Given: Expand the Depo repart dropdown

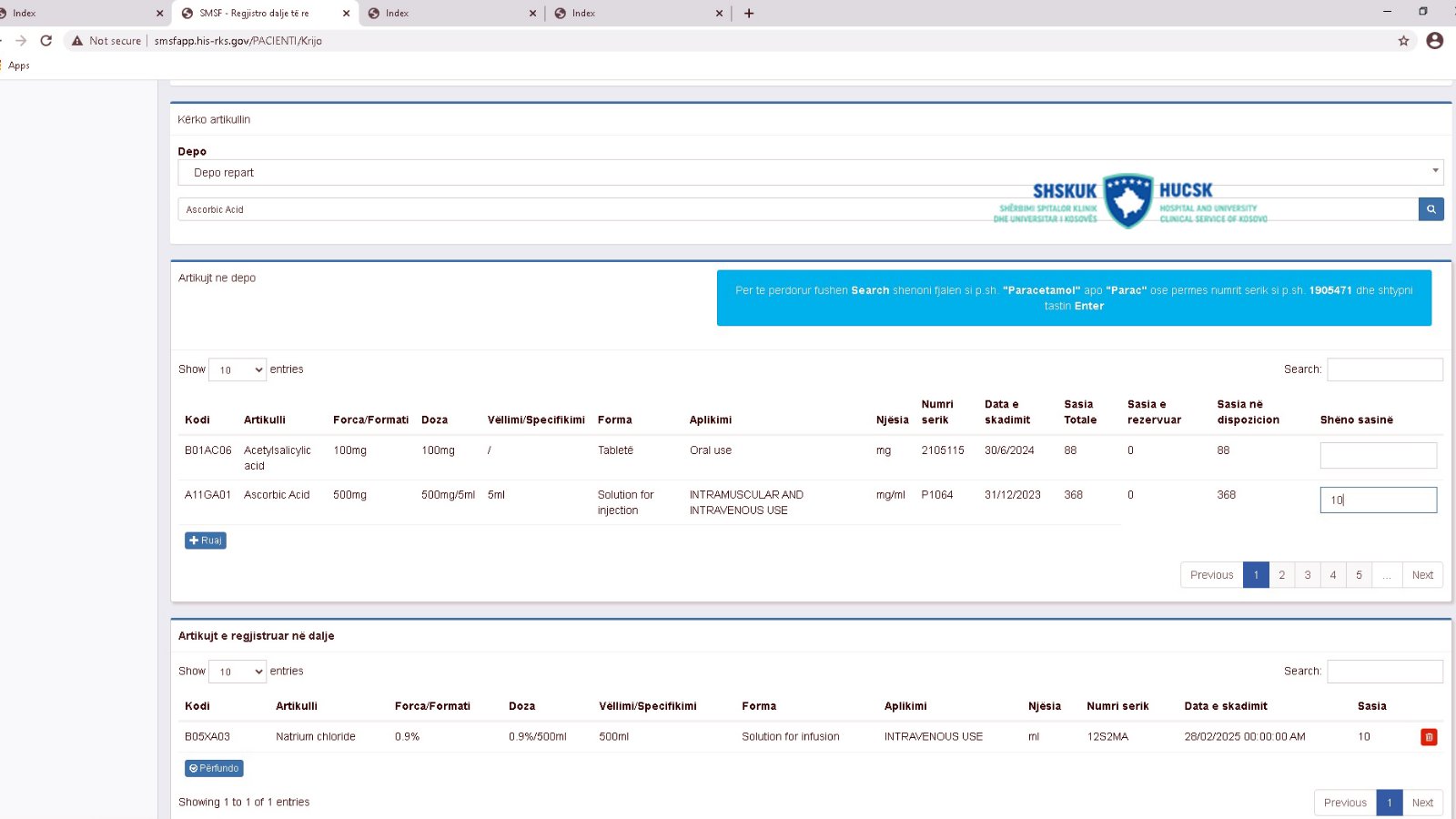Looking at the screenshot, I should click(x=810, y=172).
